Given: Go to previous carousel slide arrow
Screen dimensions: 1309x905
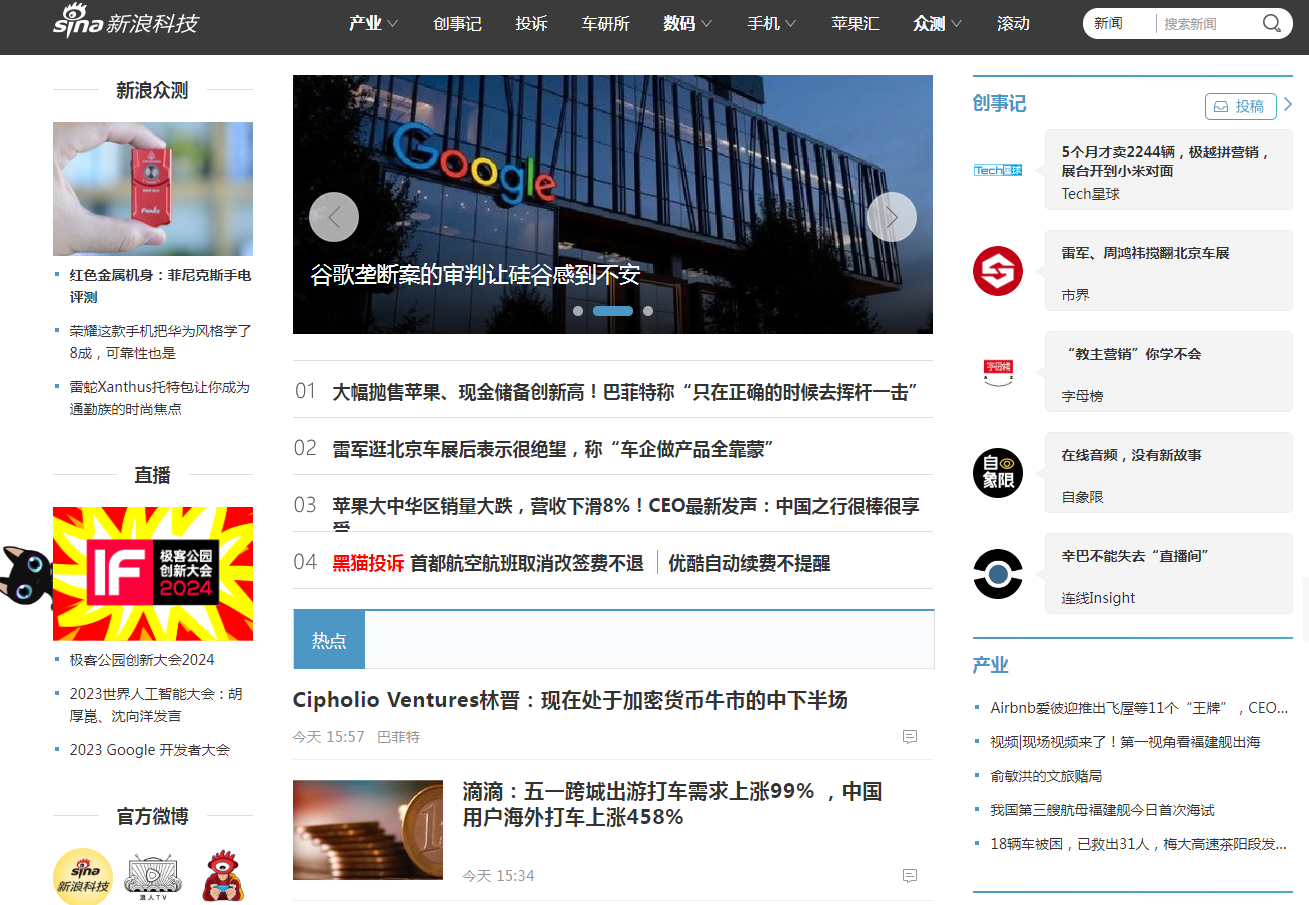Looking at the screenshot, I should (334, 217).
